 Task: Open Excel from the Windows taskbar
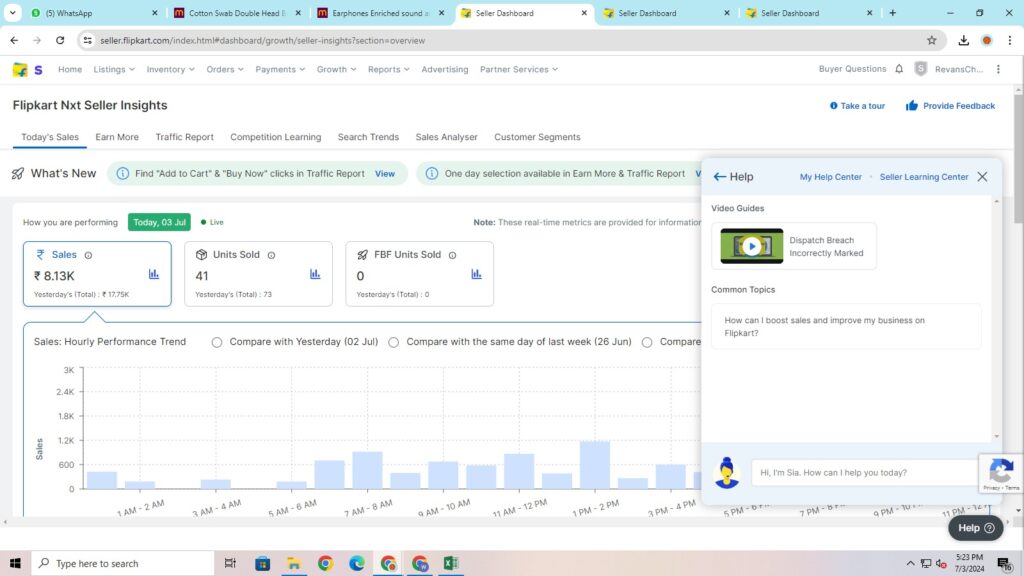pyautogui.click(x=450, y=563)
